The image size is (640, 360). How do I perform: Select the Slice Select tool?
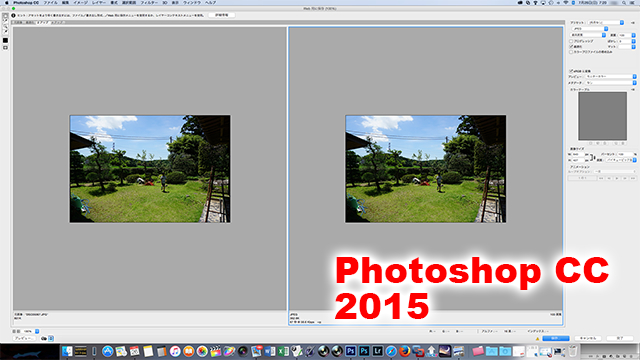click(x=5, y=21)
